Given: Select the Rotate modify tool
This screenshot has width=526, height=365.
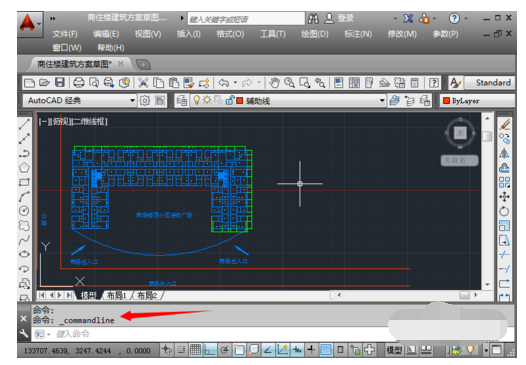Looking at the screenshot, I should tap(504, 211).
